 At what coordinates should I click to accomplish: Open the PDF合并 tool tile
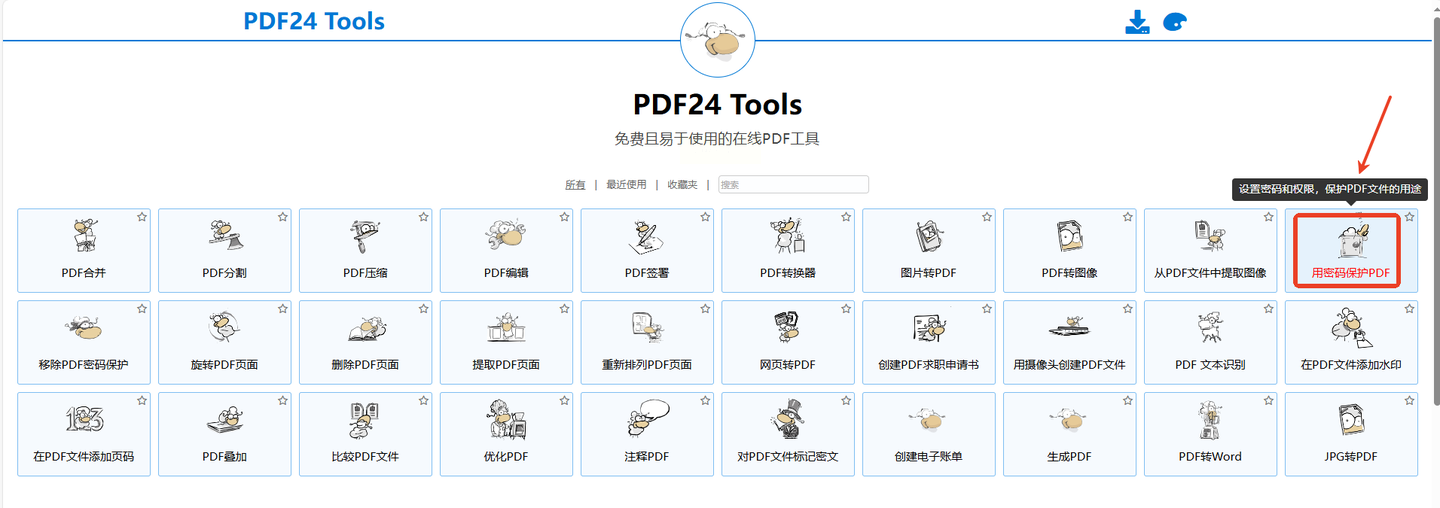point(84,251)
